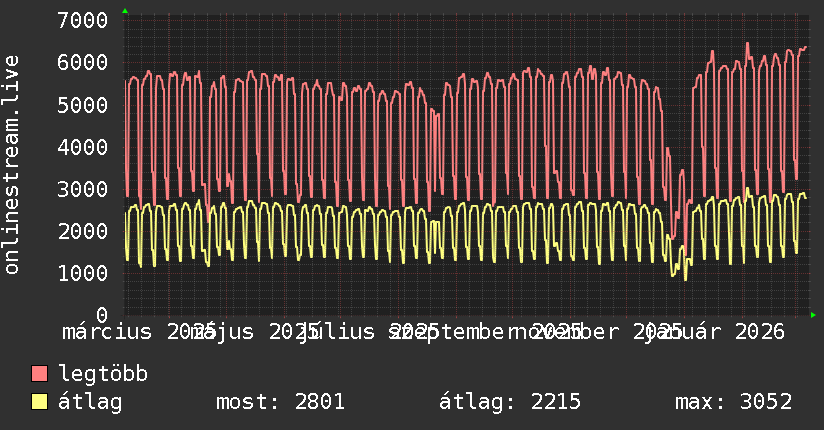Click the legtöbb legend label

click(x=103, y=373)
